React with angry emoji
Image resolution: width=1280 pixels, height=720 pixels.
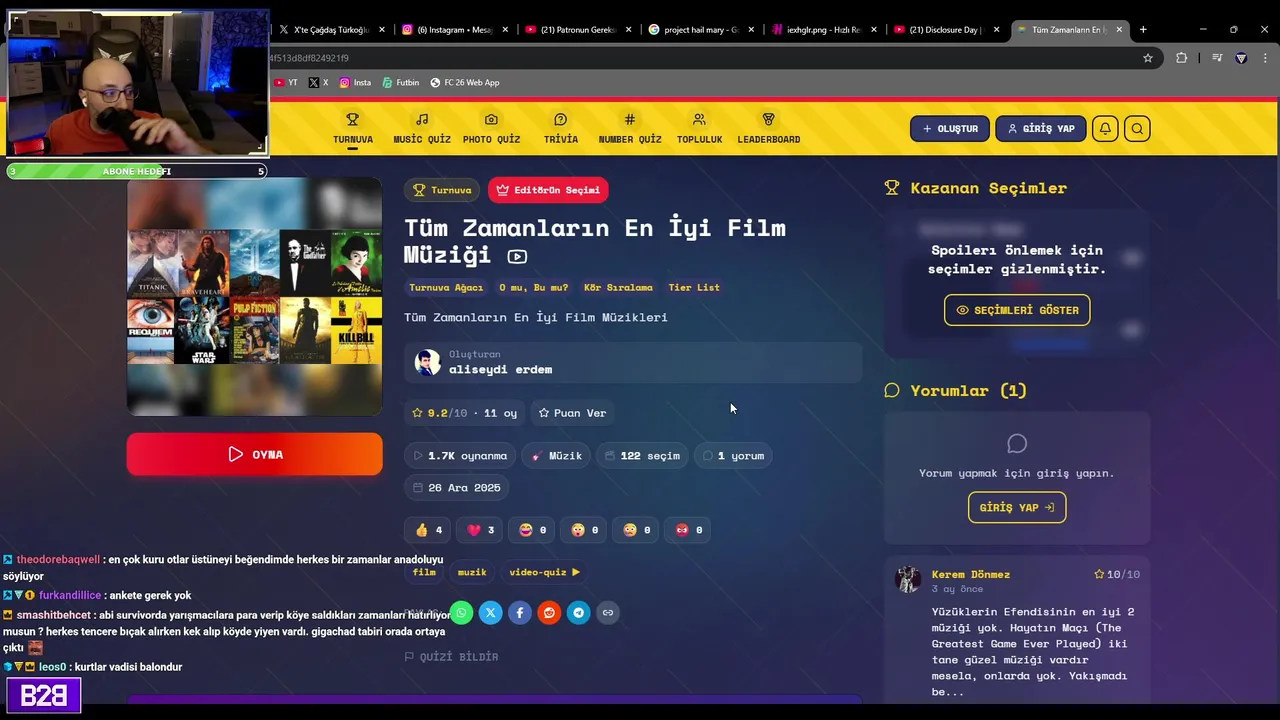click(x=688, y=530)
